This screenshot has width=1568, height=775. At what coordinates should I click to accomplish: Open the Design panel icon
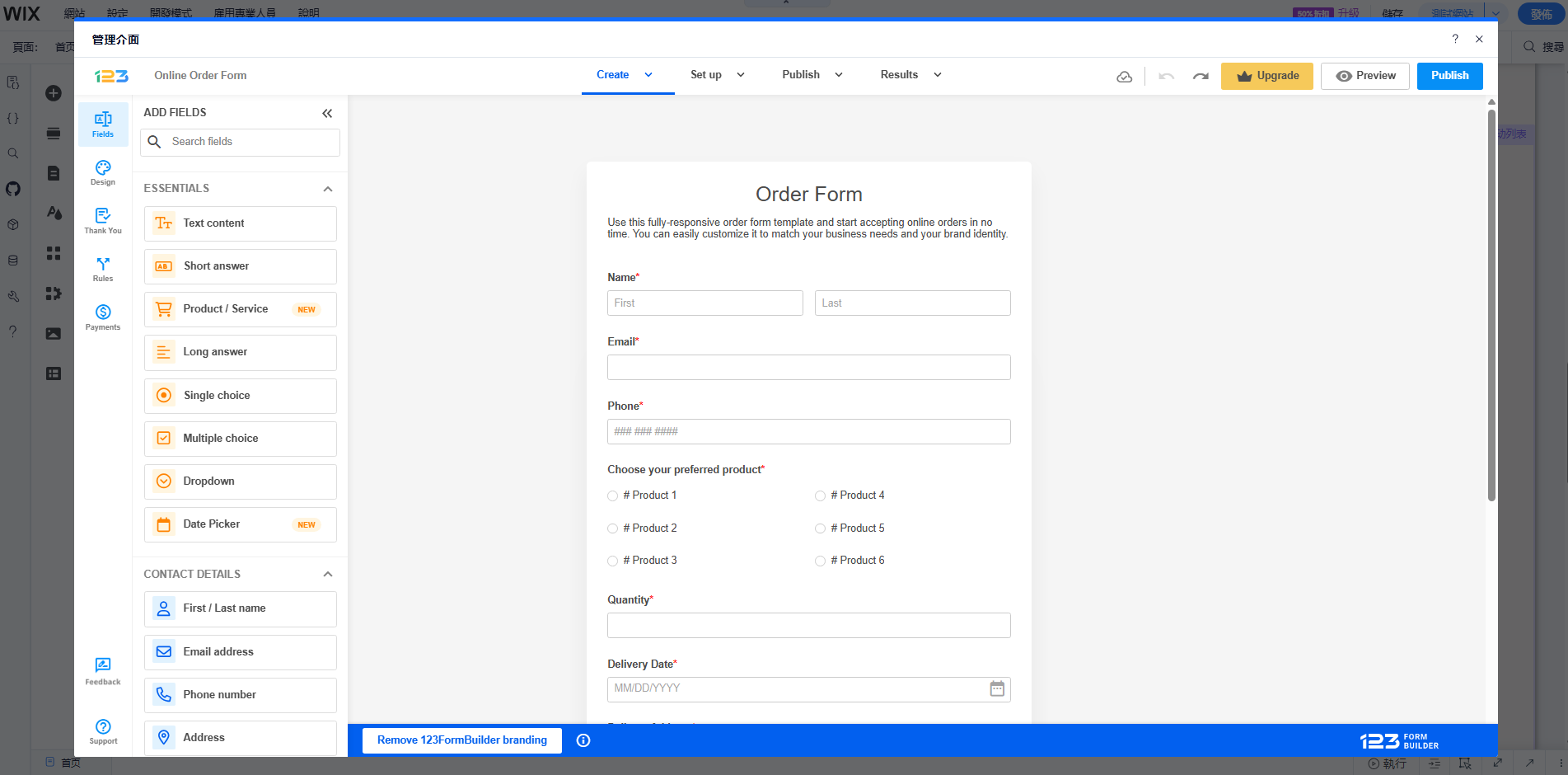pos(103,172)
